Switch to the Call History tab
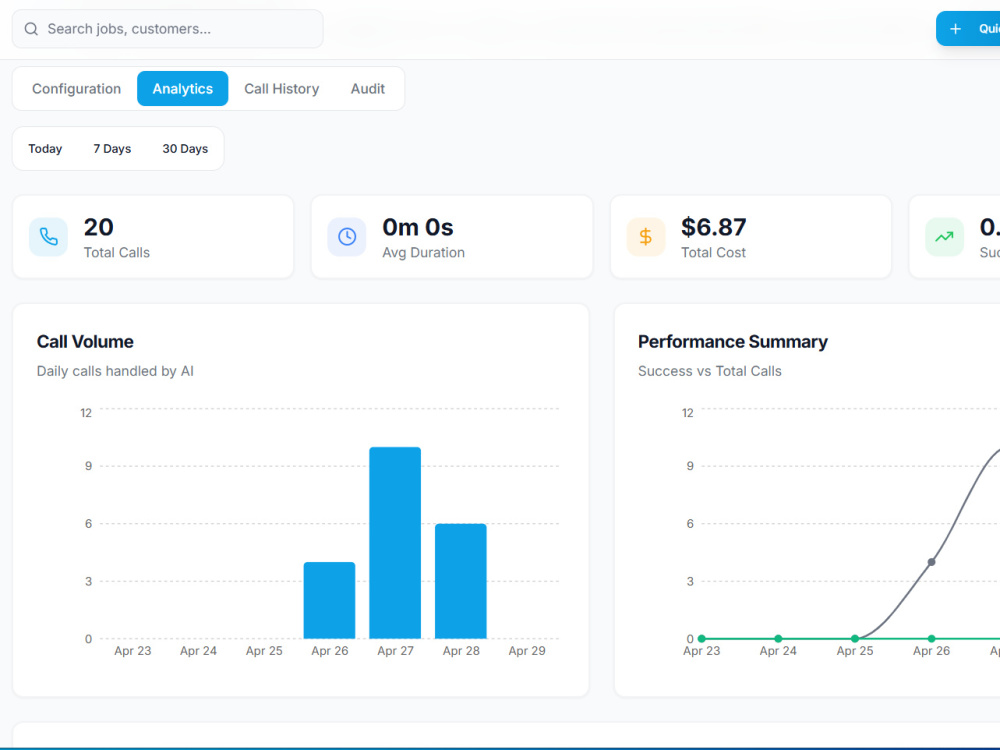The width and height of the screenshot is (1000, 750). tap(281, 89)
